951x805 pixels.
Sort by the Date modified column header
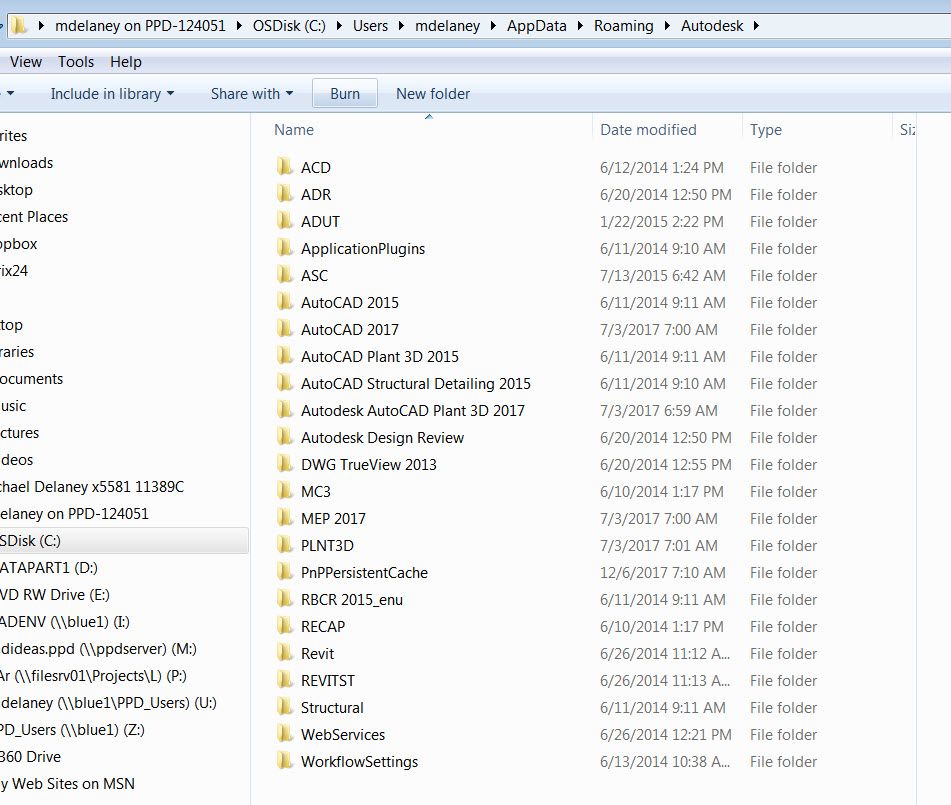click(x=648, y=129)
